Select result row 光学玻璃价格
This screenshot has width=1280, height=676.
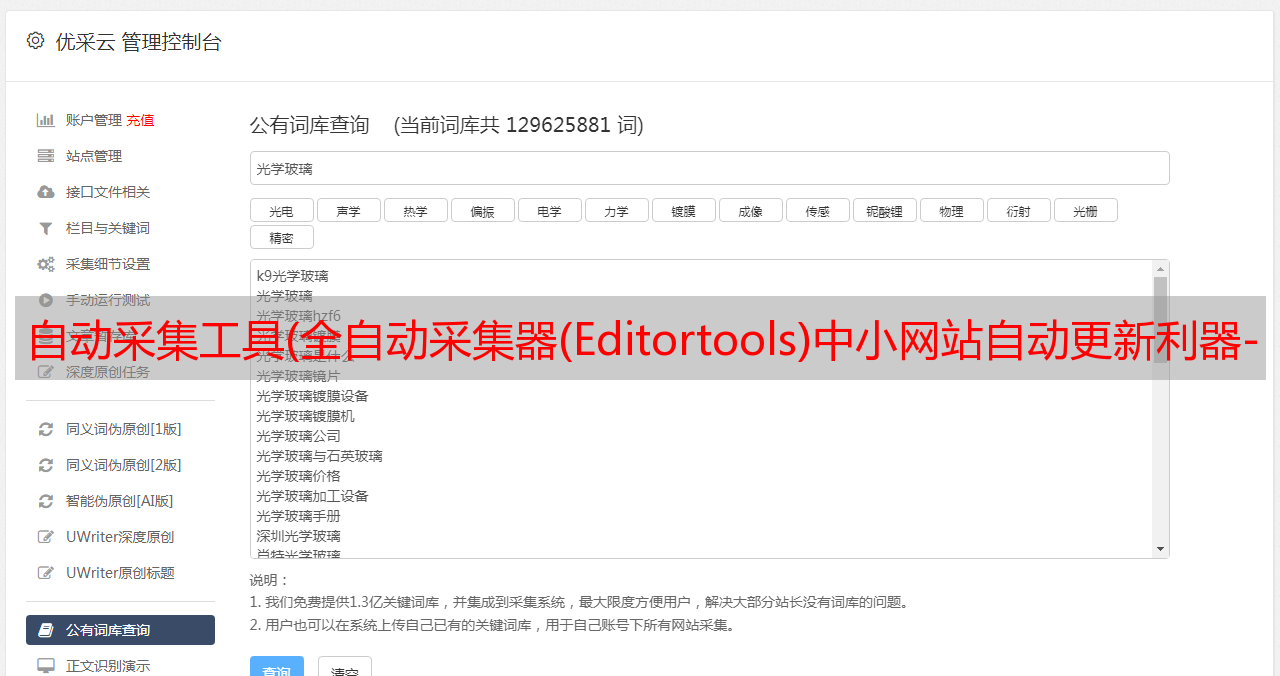click(298, 476)
